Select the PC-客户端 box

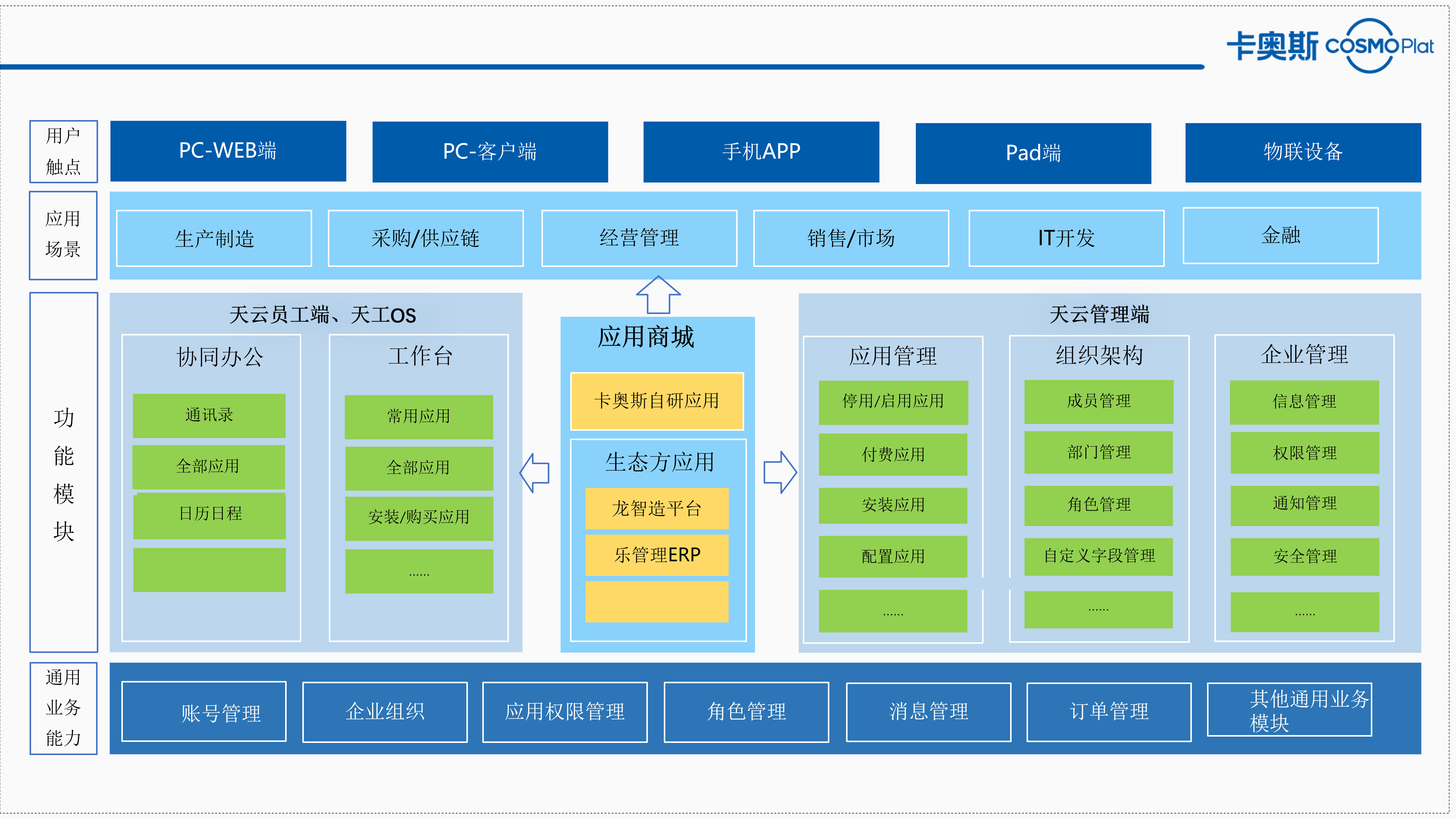pyautogui.click(x=490, y=151)
